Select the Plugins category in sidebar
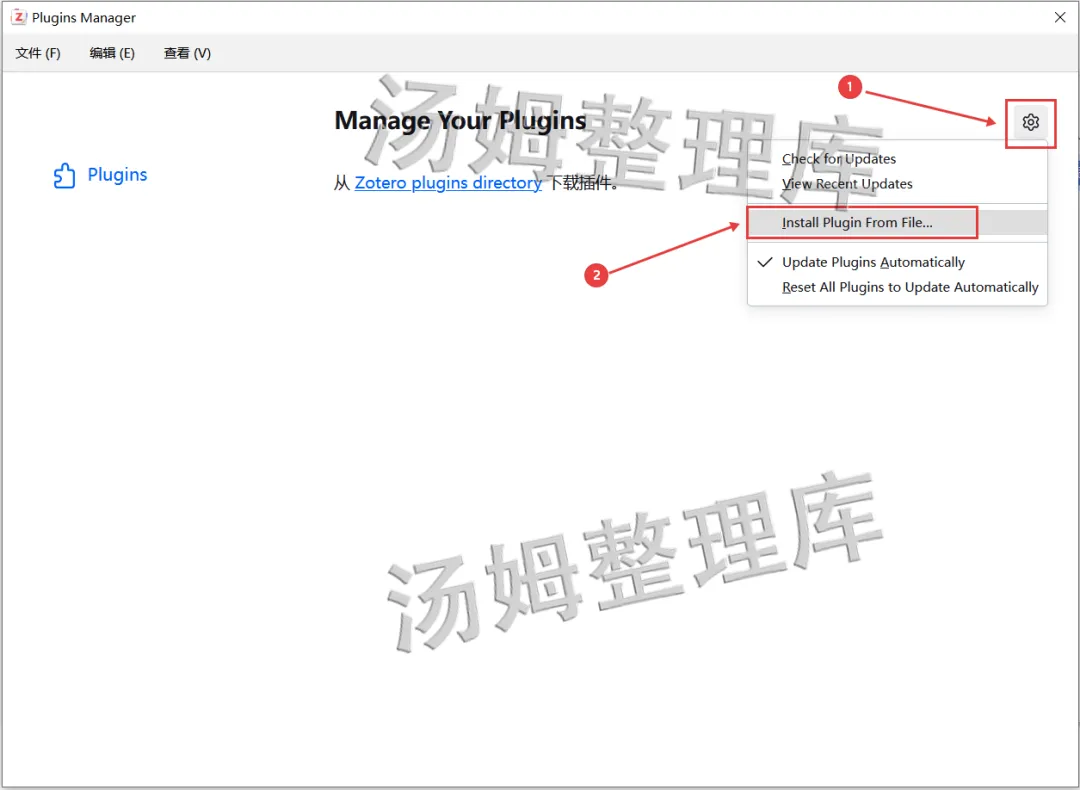 pos(100,175)
